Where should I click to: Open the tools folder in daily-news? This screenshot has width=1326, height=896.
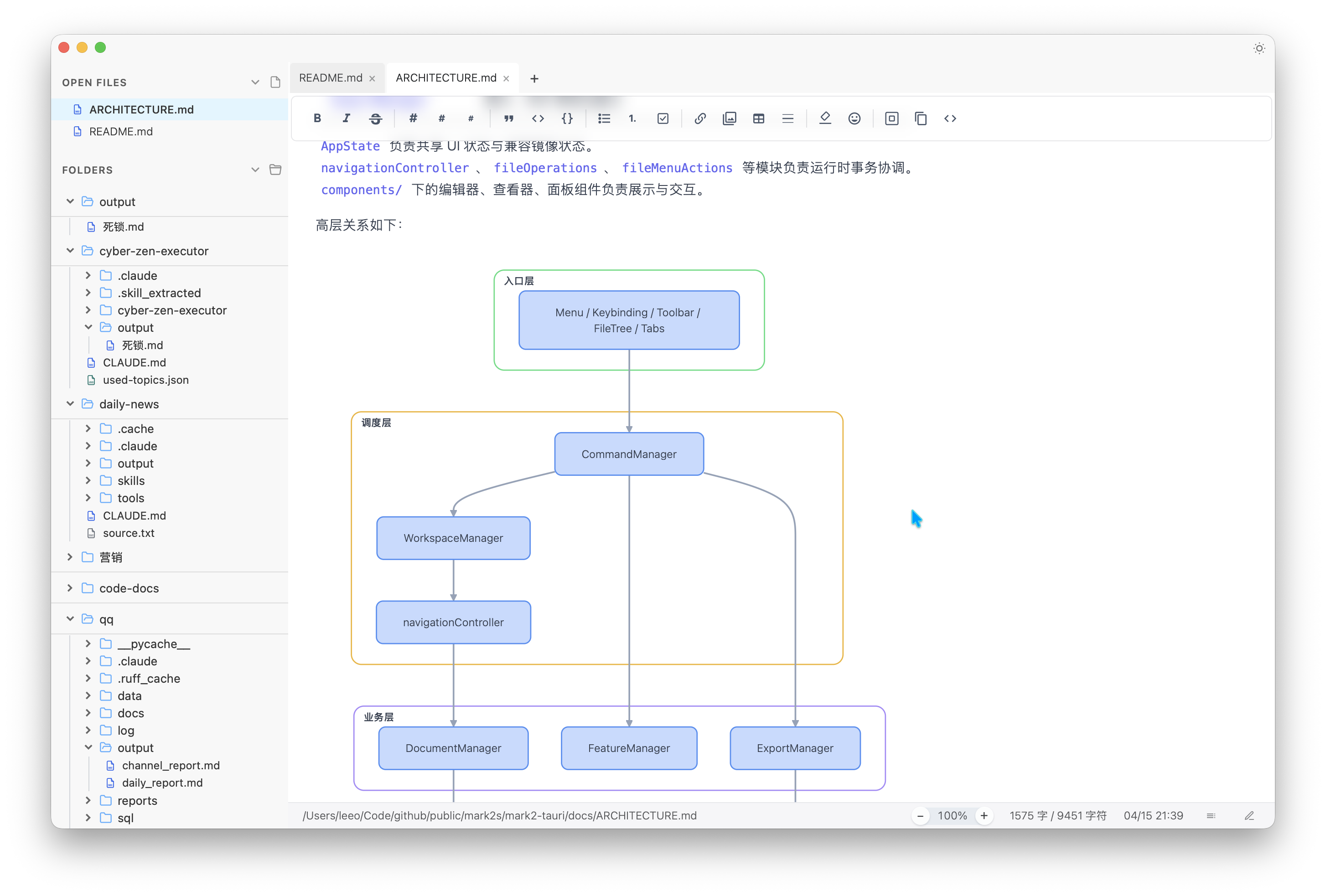(x=131, y=498)
